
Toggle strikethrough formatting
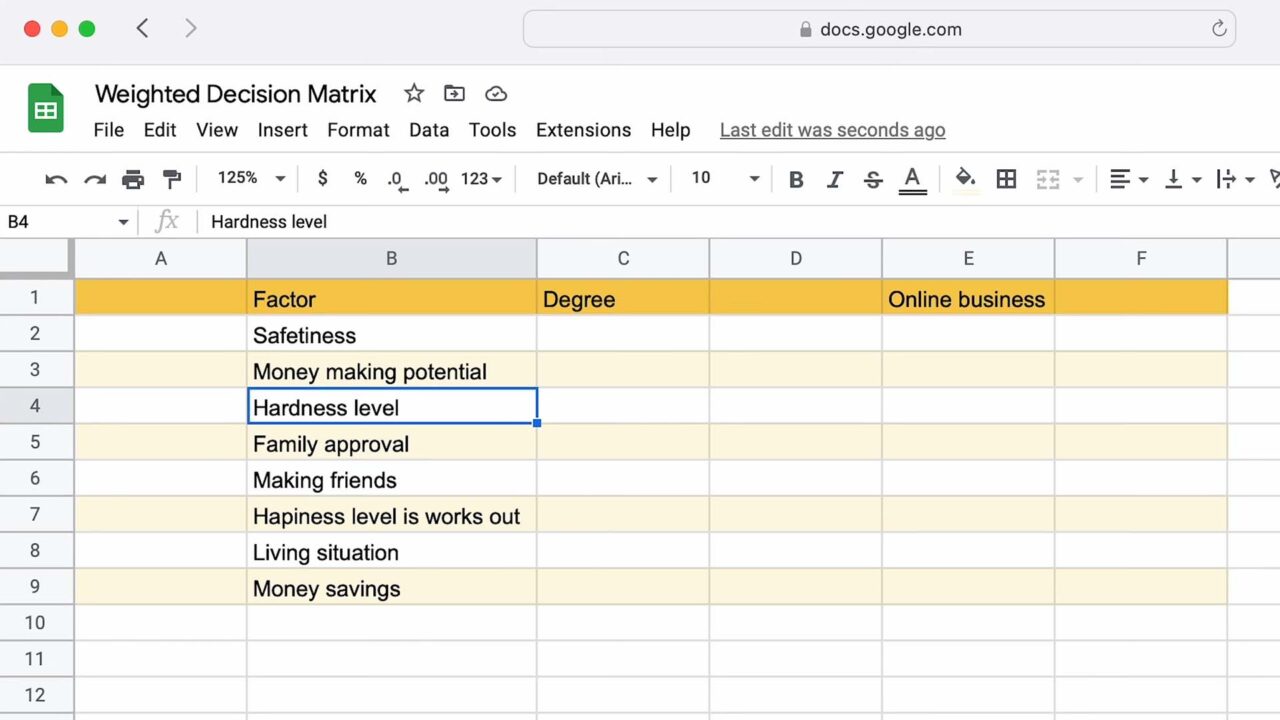[873, 179]
